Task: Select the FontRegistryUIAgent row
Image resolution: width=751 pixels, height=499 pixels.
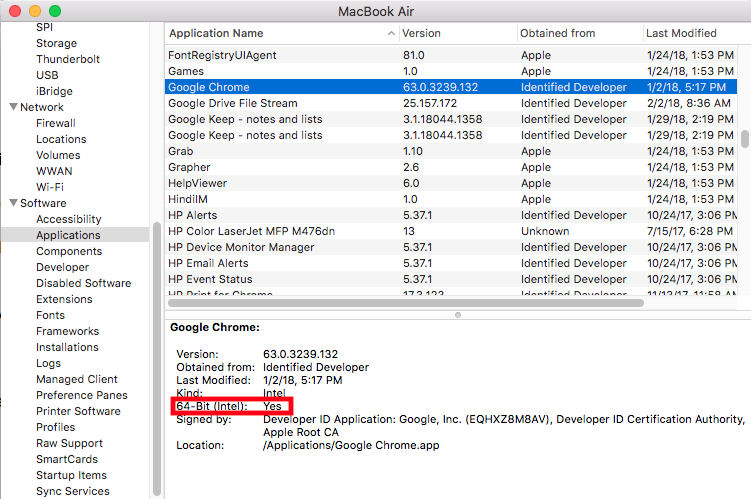Action: pyautogui.click(x=451, y=55)
